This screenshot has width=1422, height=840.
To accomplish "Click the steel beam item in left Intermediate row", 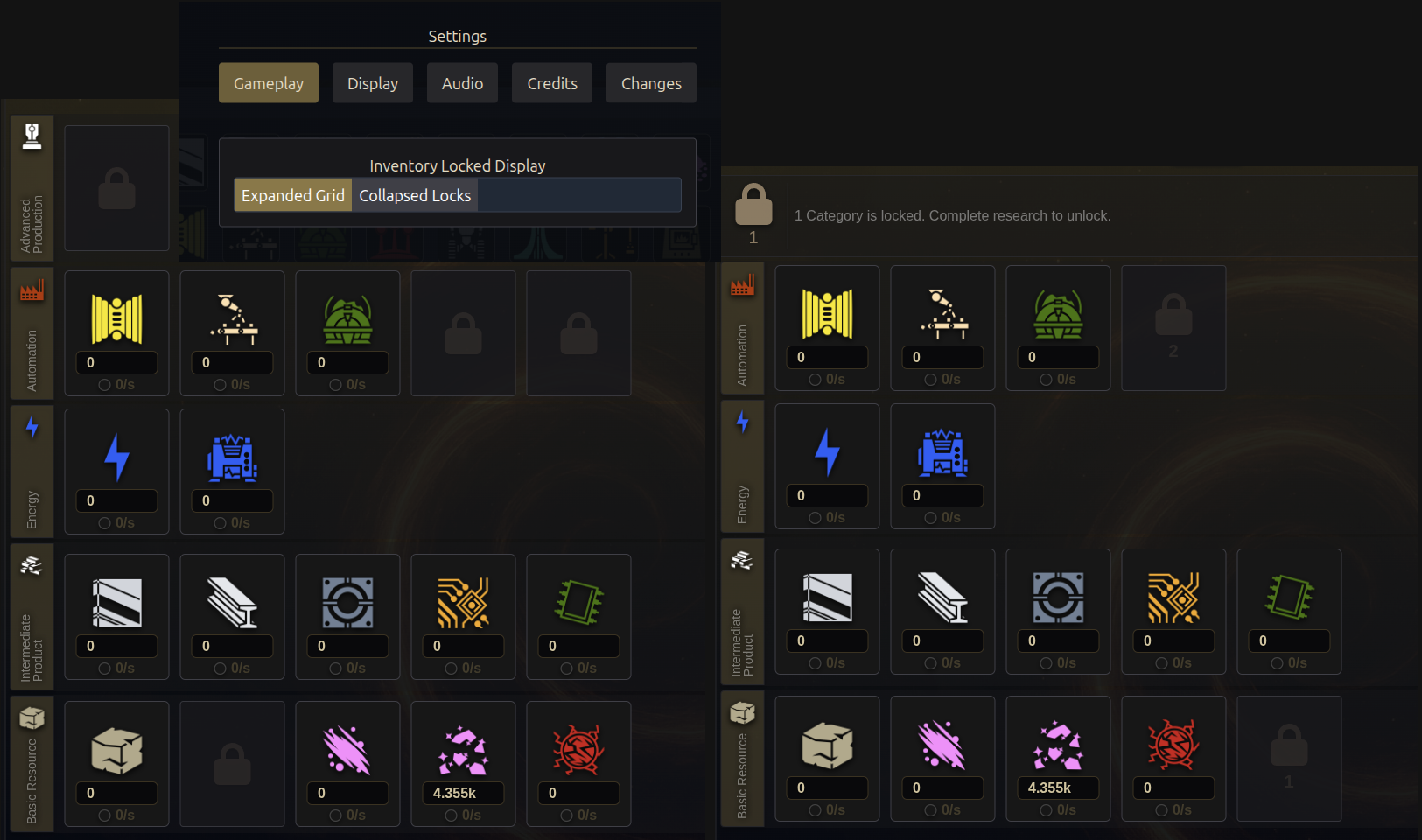I will [x=232, y=617].
